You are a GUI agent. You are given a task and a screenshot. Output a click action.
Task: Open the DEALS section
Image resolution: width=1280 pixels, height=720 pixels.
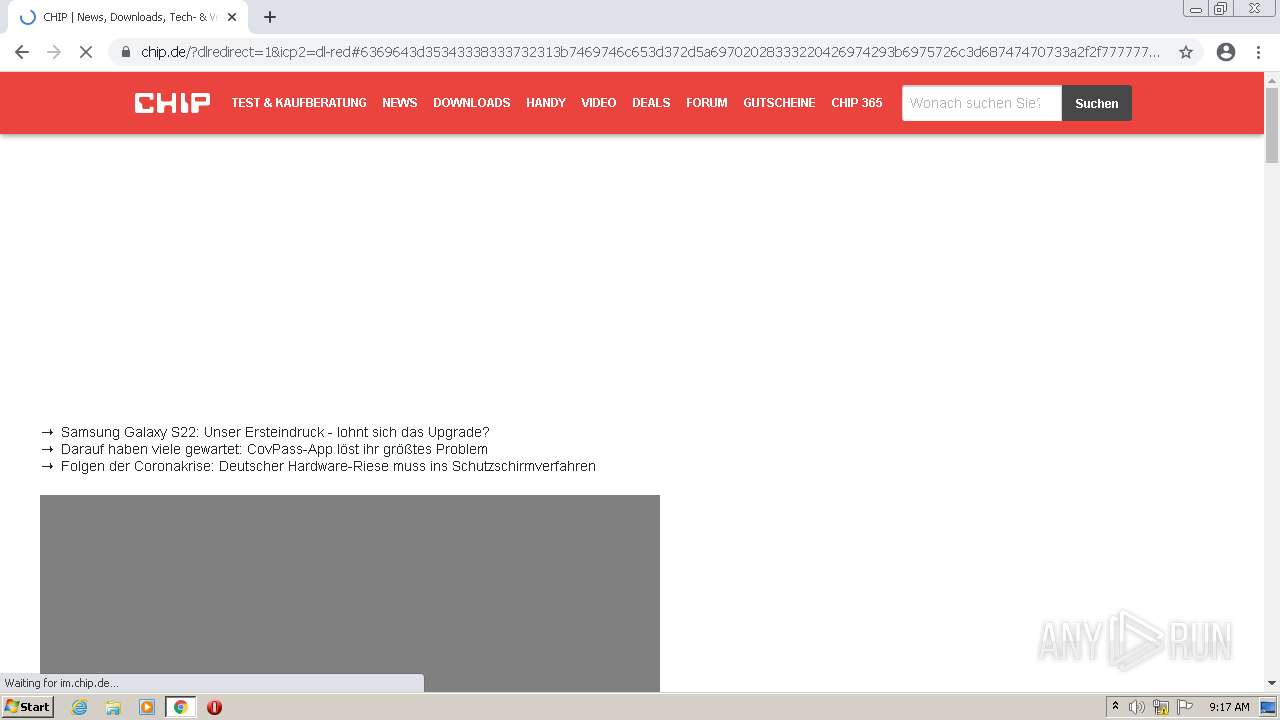point(651,103)
